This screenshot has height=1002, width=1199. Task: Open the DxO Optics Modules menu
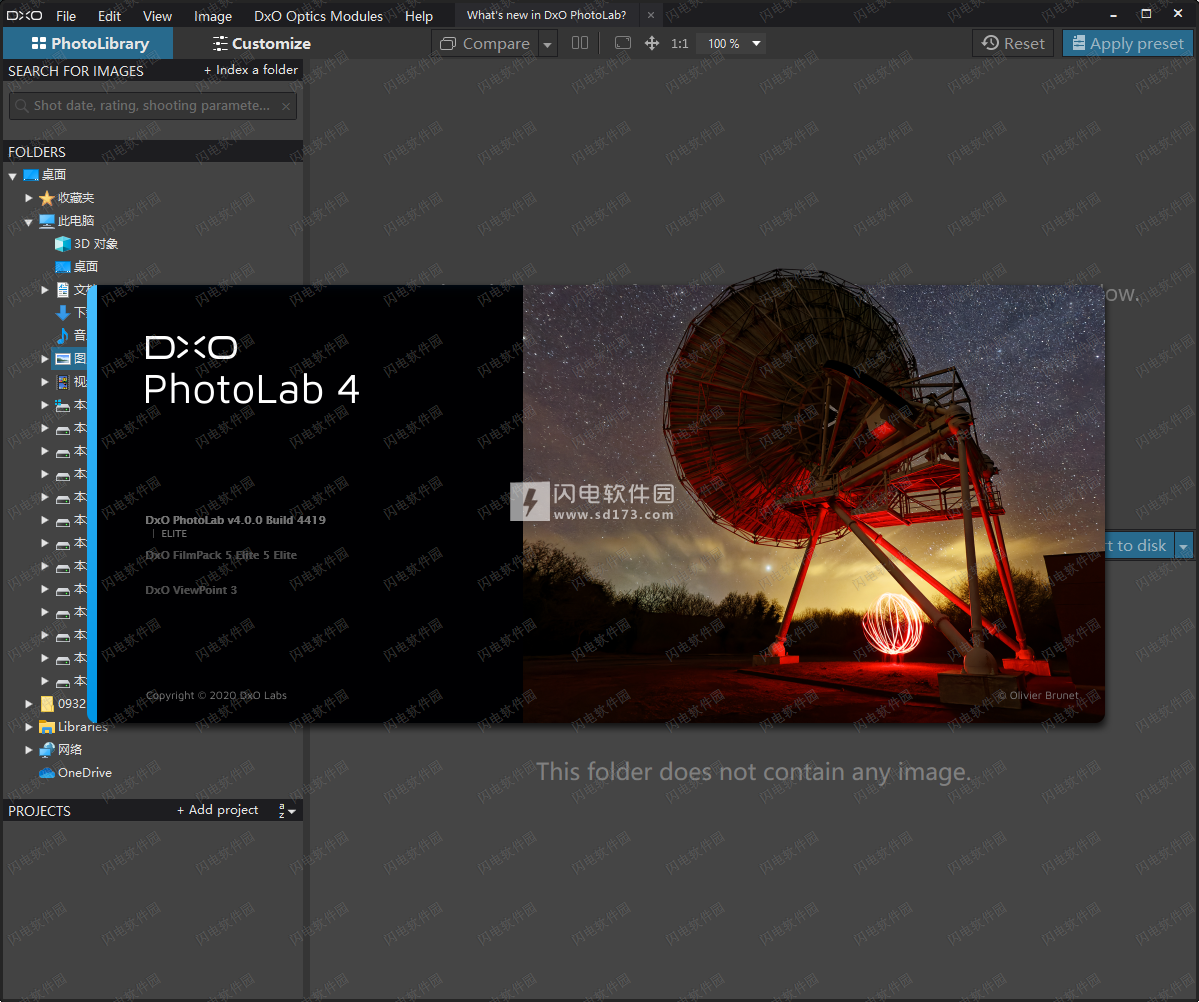pos(318,15)
